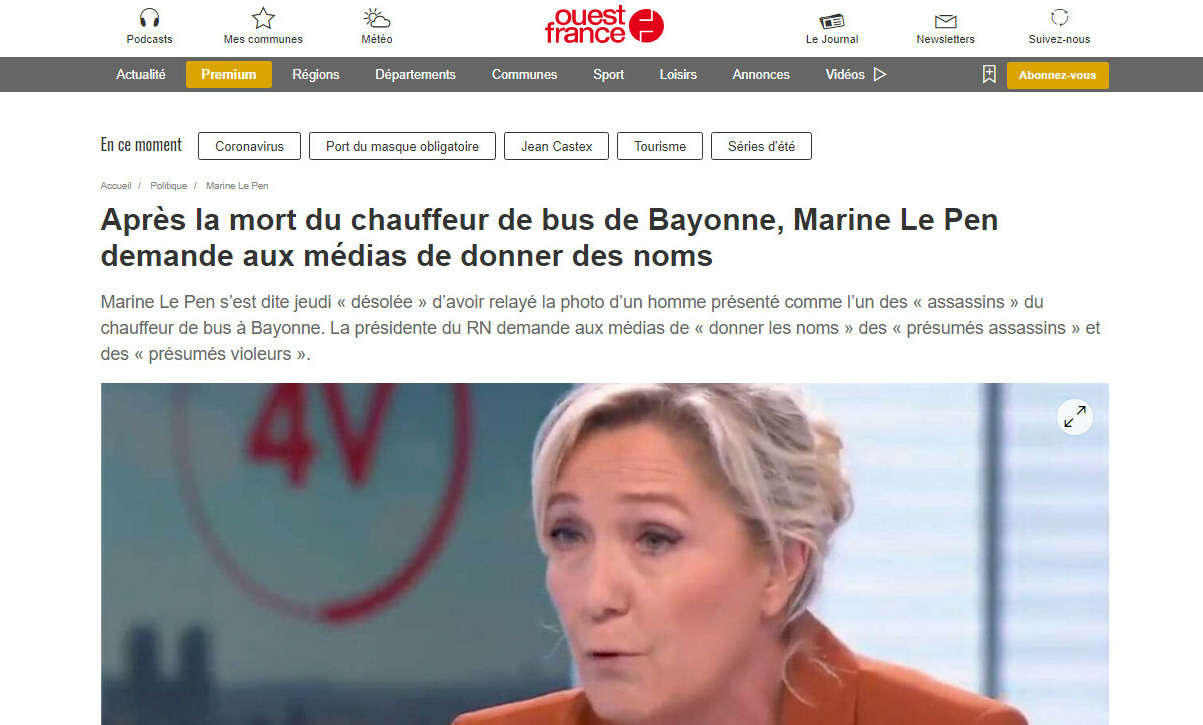Click the Marine Le Pen article photo
Screen dimensions: 1203x725
(604, 554)
